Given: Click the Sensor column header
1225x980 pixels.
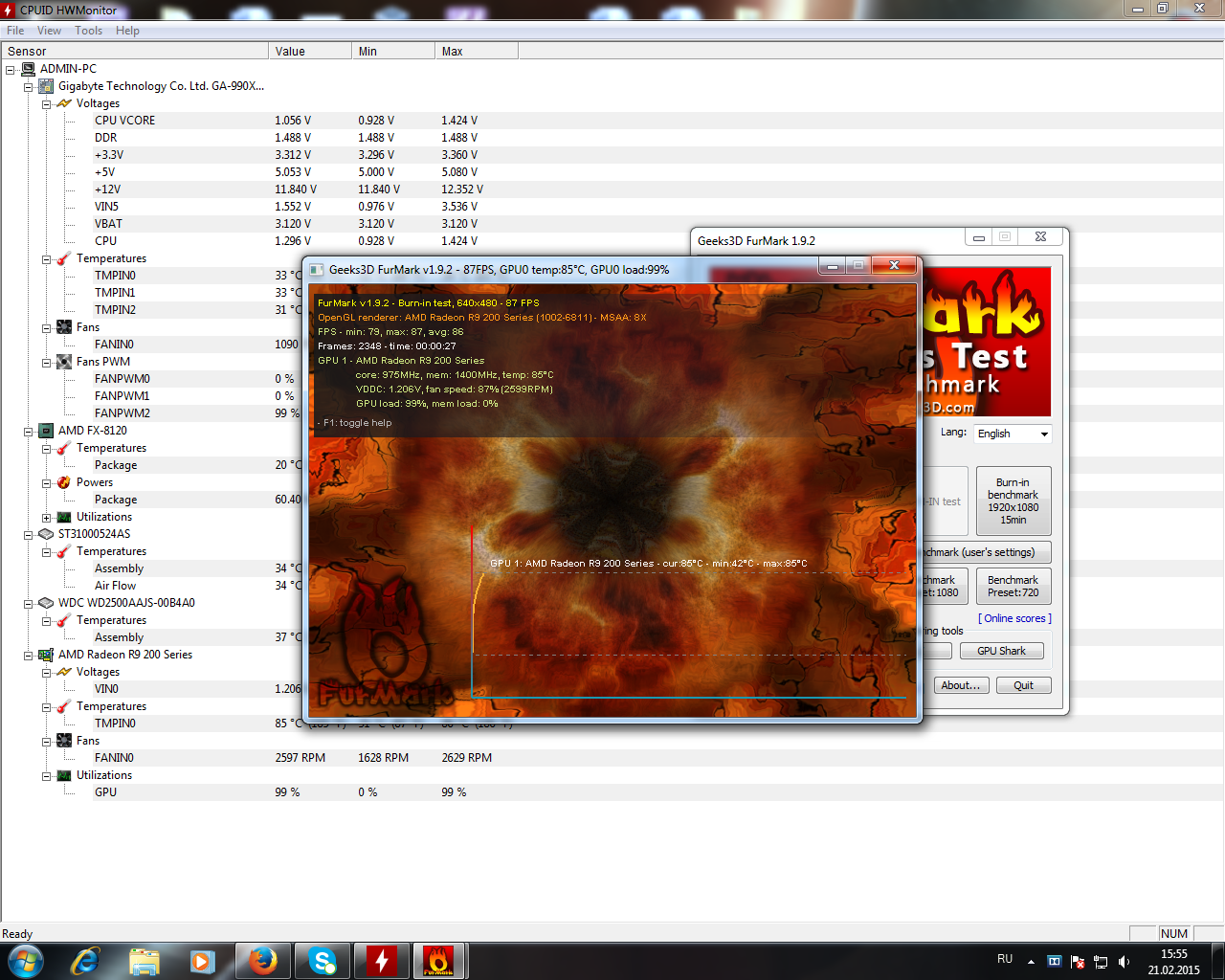Looking at the screenshot, I should pos(135,52).
